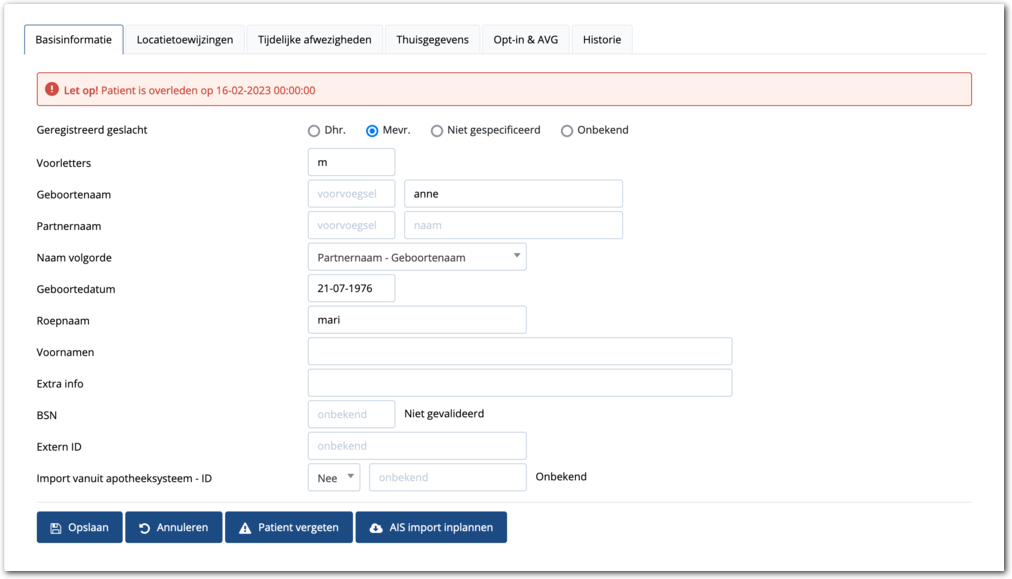Switch to the Locatietoewijzingen tab
The image size is (1012, 579).
click(185, 40)
